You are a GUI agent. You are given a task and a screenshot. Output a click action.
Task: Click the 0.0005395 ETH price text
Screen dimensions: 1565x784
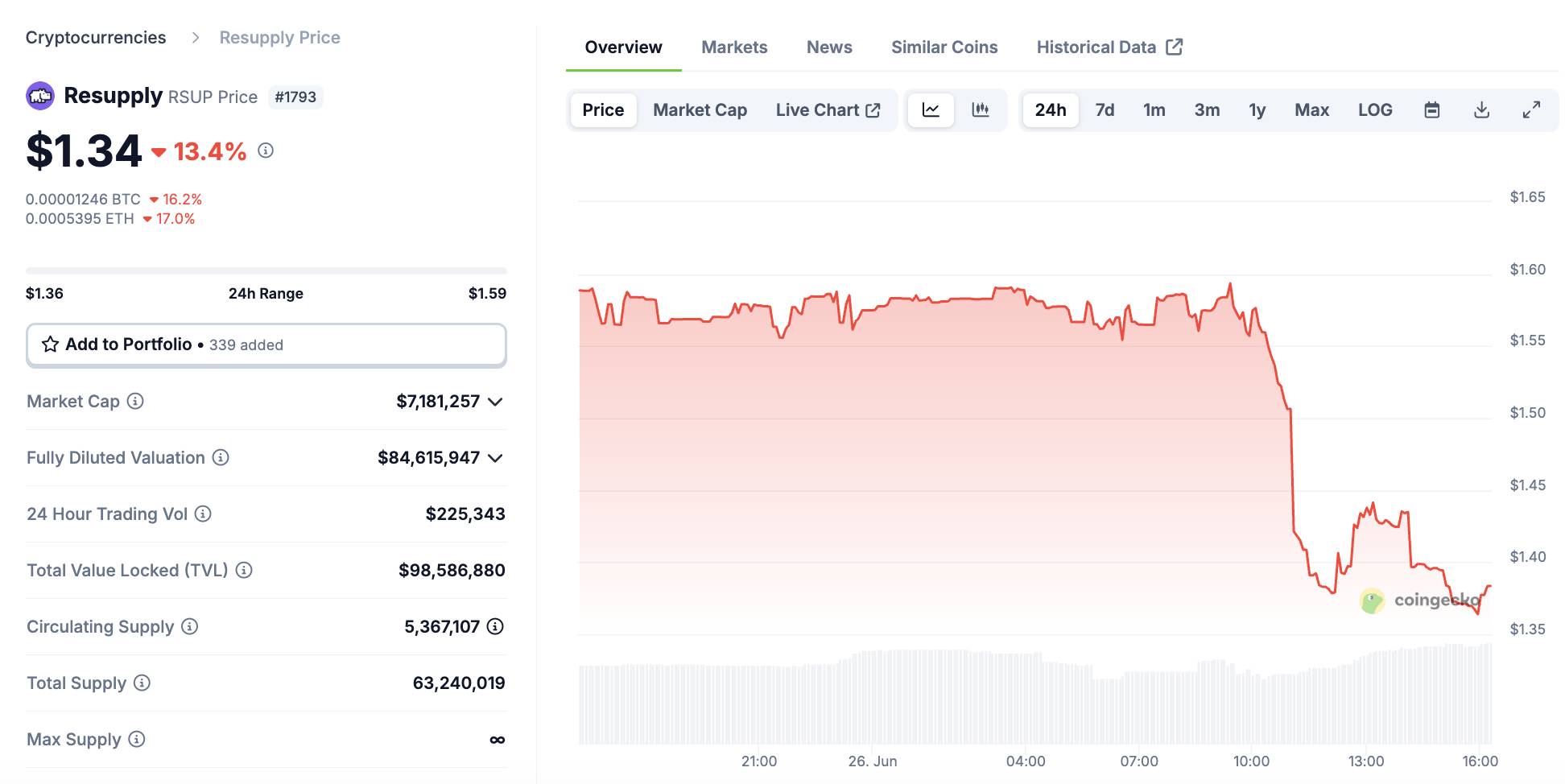point(80,218)
